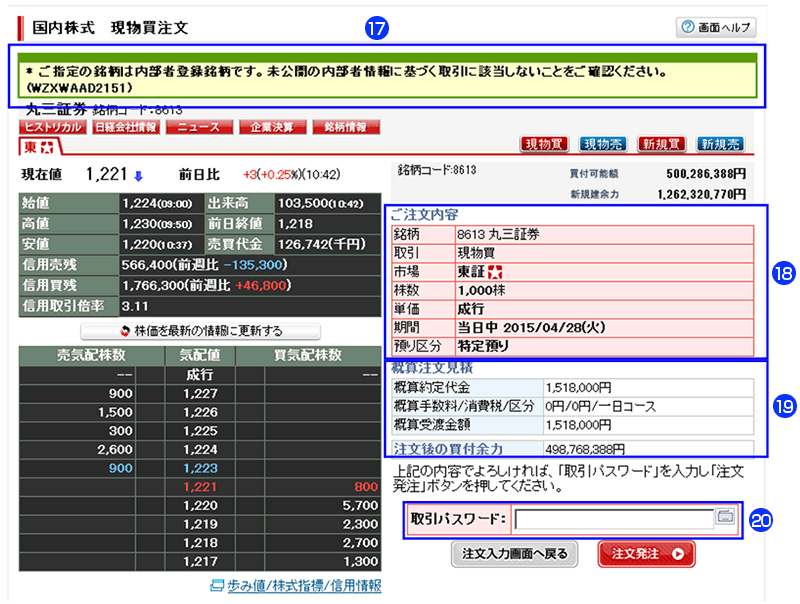Screen dimensions: 800x604
Task: Open 日経会社情報 company info
Action: [126, 127]
